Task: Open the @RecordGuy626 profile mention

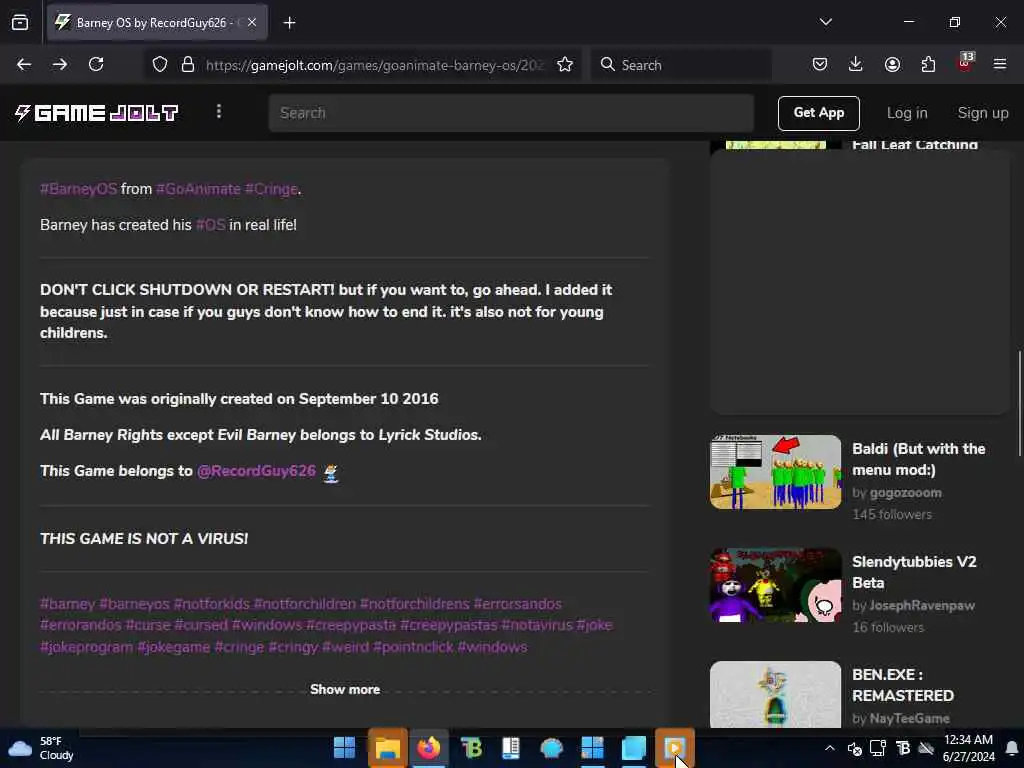Action: coord(257,471)
